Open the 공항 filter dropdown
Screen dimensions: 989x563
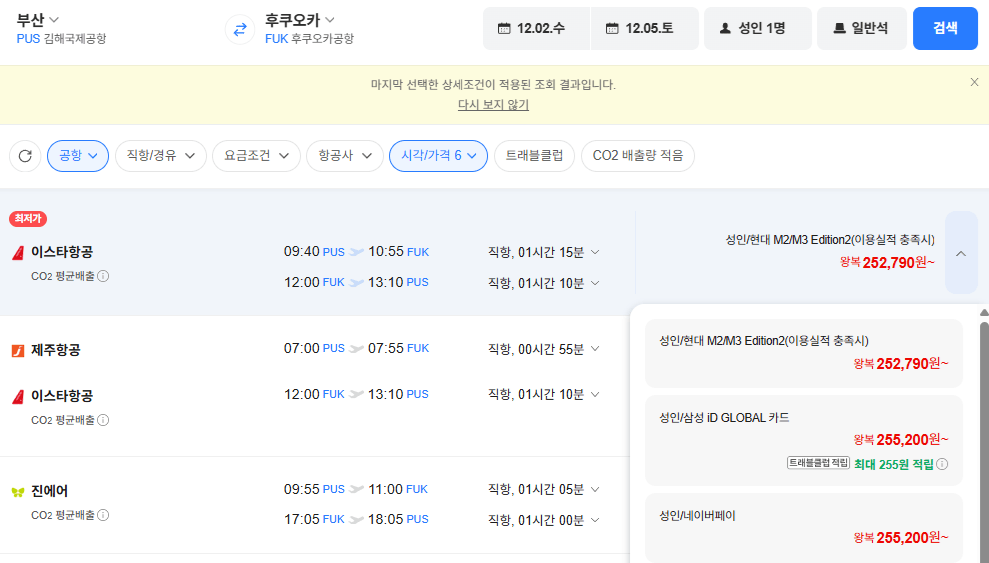(78, 156)
